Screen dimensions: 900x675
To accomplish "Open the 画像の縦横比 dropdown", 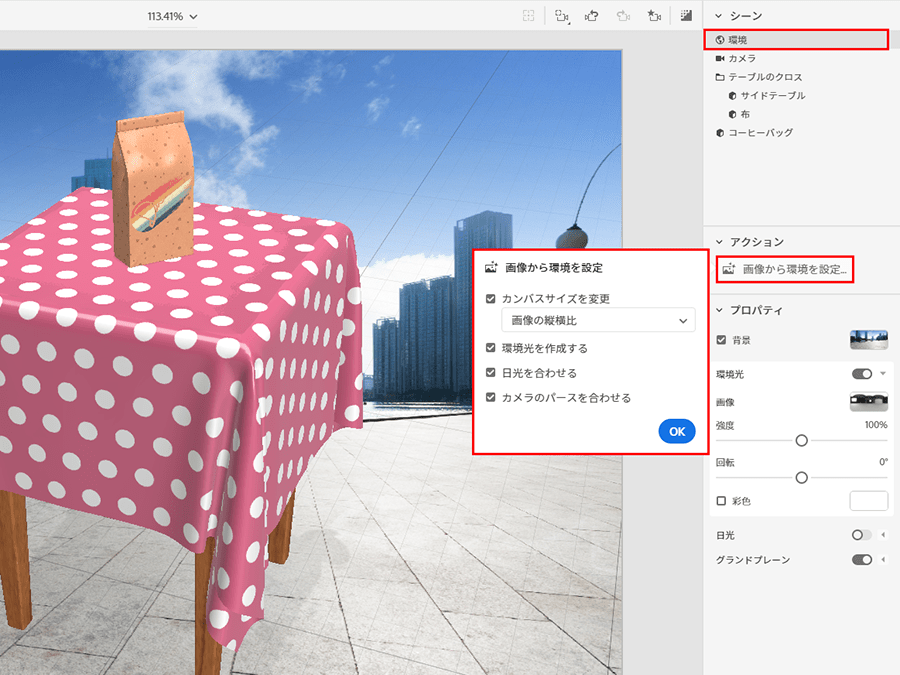I will [598, 320].
